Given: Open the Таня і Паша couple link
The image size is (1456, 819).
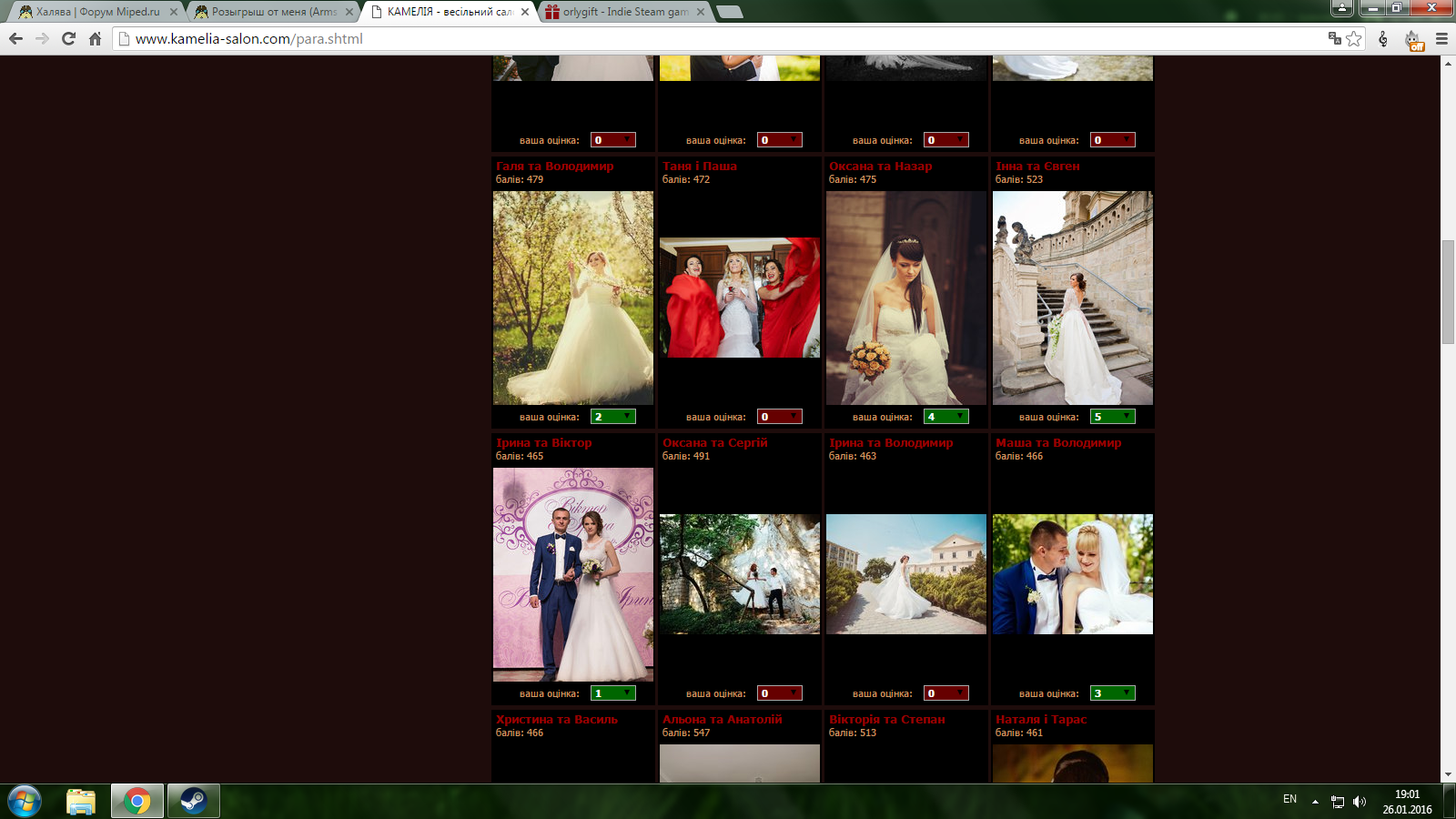Looking at the screenshot, I should coord(700,167).
